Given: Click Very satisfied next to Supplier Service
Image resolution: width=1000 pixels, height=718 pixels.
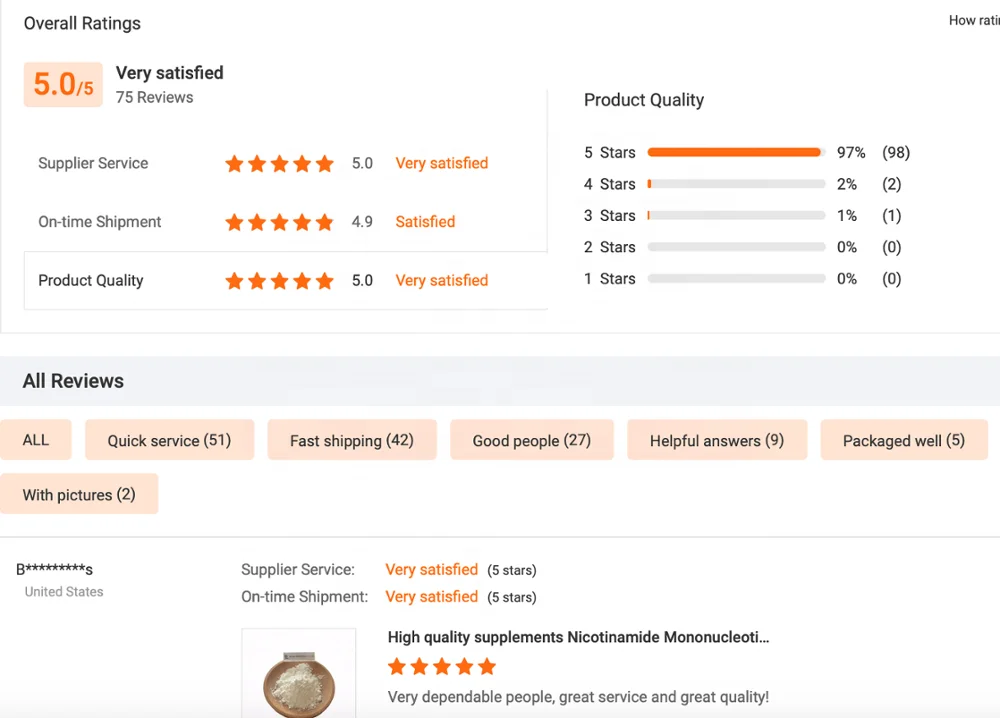Looking at the screenshot, I should 441,163.
